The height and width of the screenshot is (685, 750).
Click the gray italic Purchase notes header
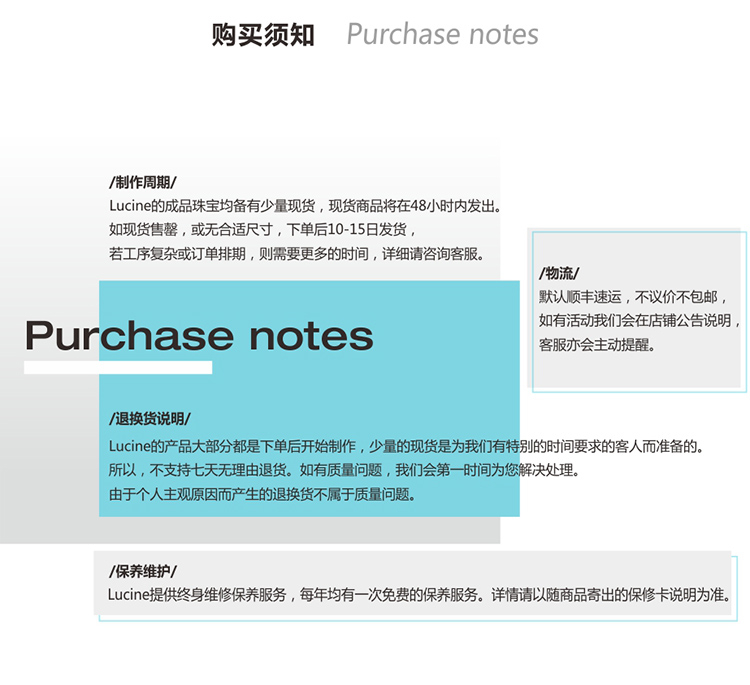(442, 35)
